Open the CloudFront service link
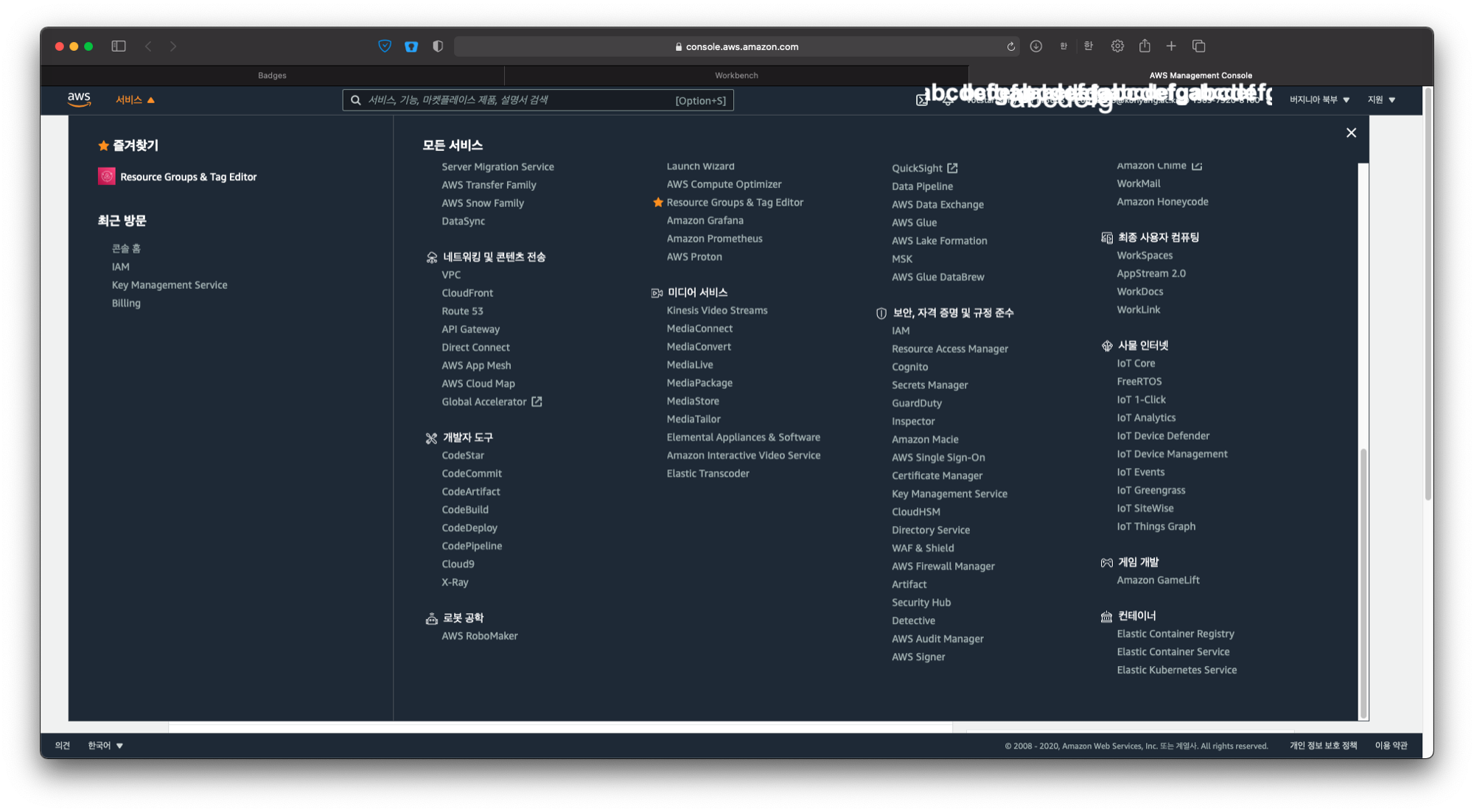This screenshot has width=1474, height=812. [467, 293]
